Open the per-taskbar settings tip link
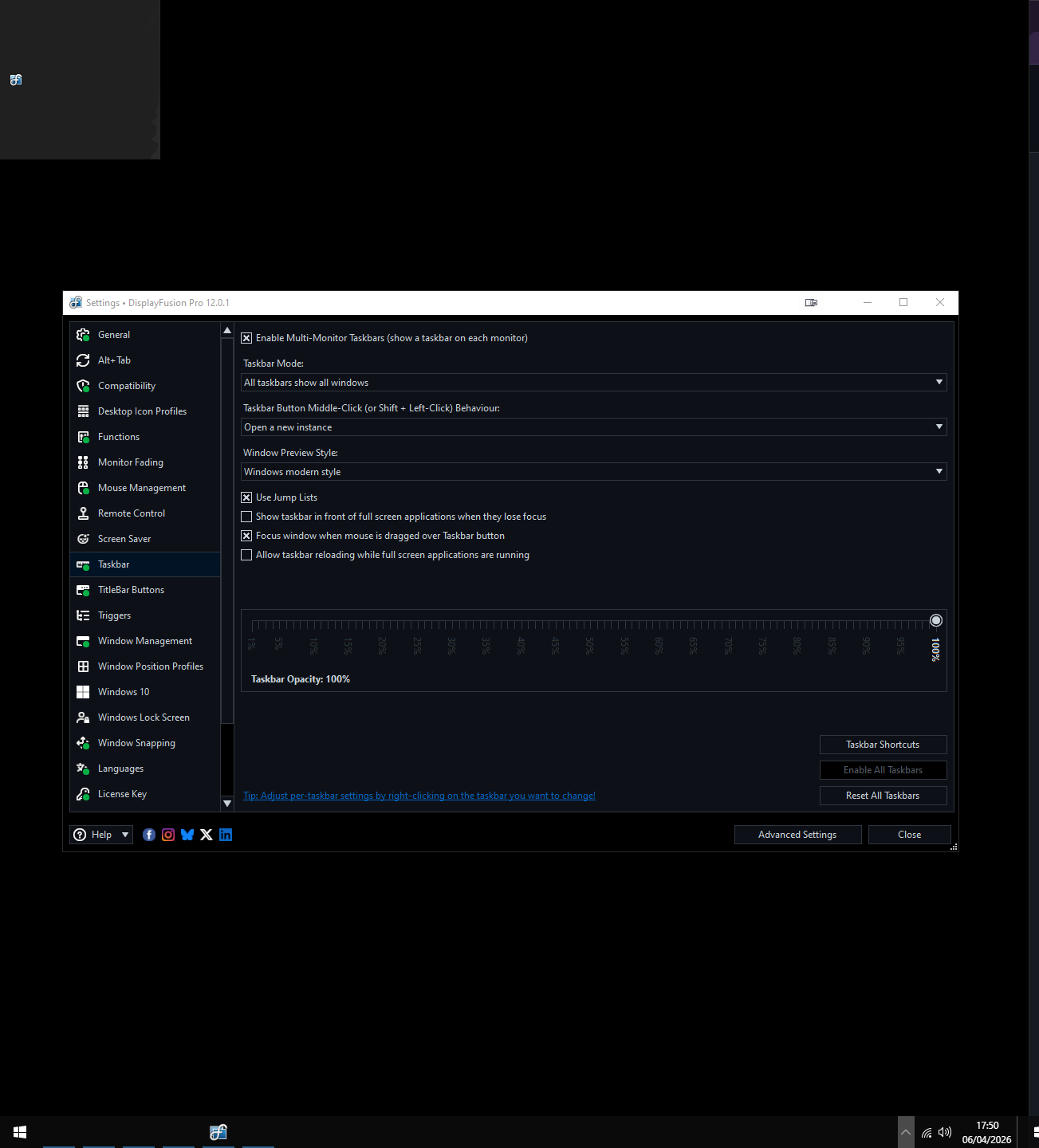 point(419,796)
